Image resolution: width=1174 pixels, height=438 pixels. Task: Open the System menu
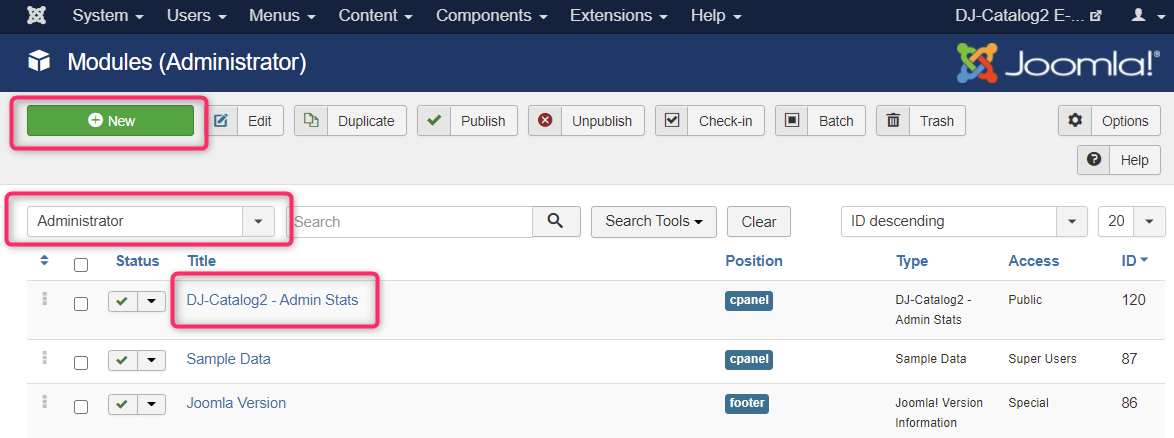point(109,15)
